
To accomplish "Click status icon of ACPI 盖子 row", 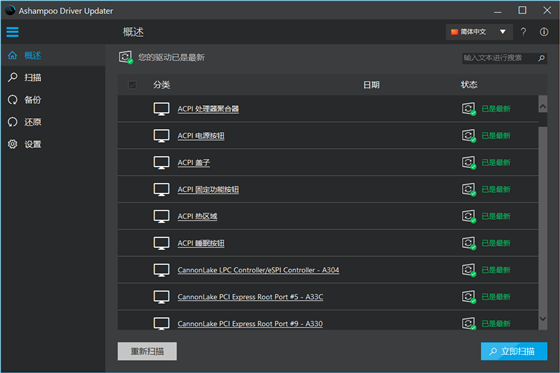I will coord(469,163).
